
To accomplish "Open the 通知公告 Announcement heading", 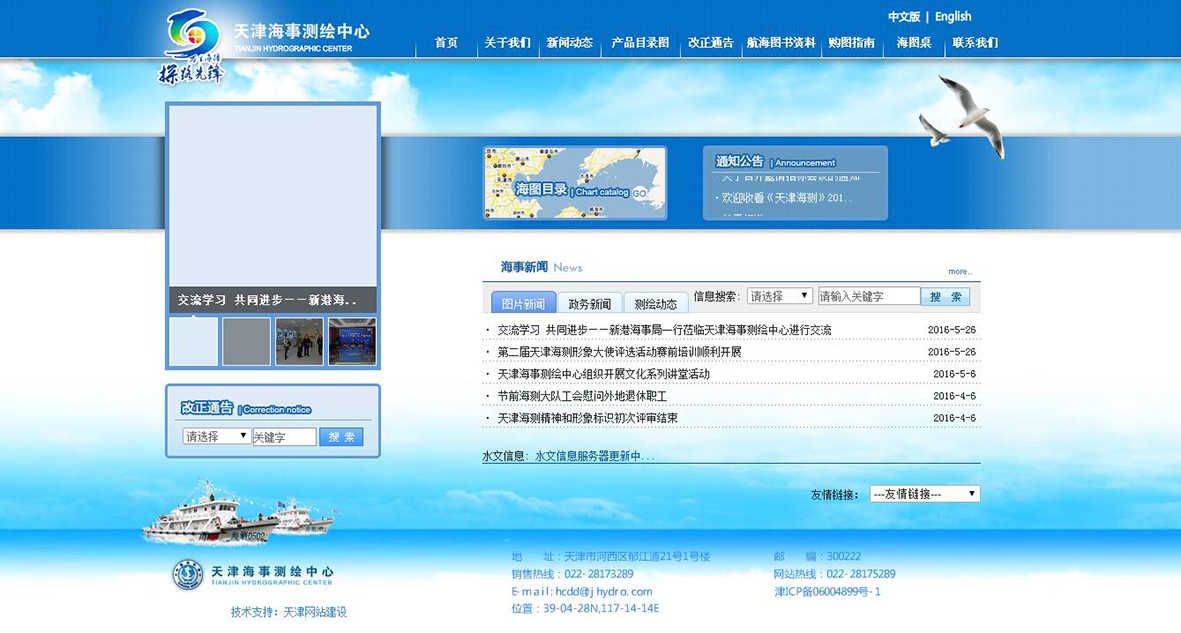I will (775, 161).
